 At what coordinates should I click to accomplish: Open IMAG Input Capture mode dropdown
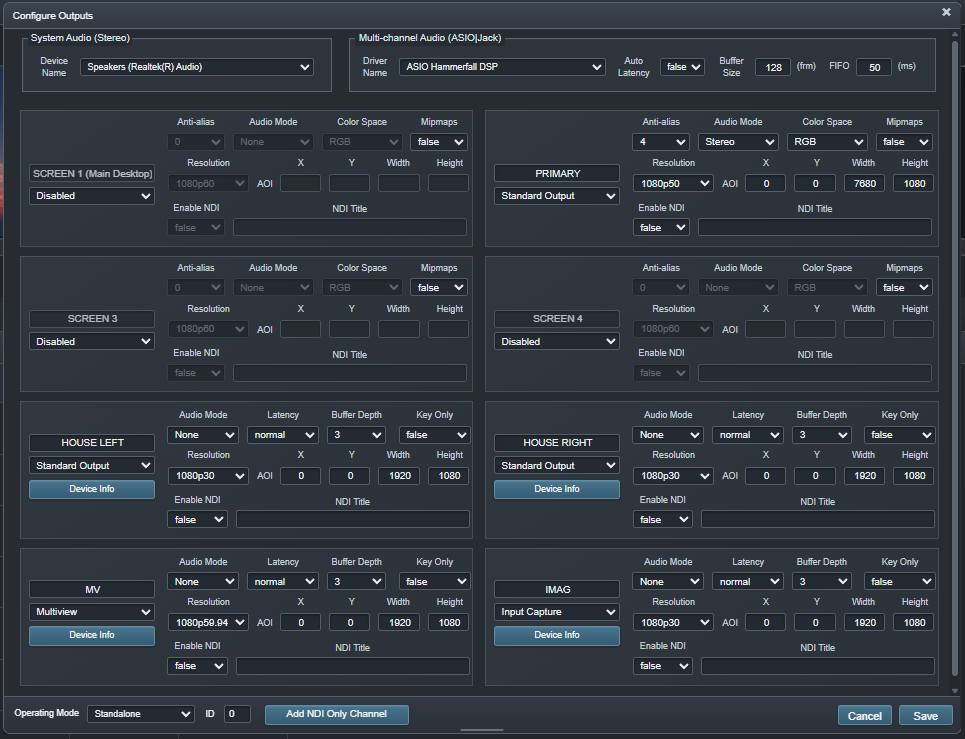pyautogui.click(x=557, y=612)
